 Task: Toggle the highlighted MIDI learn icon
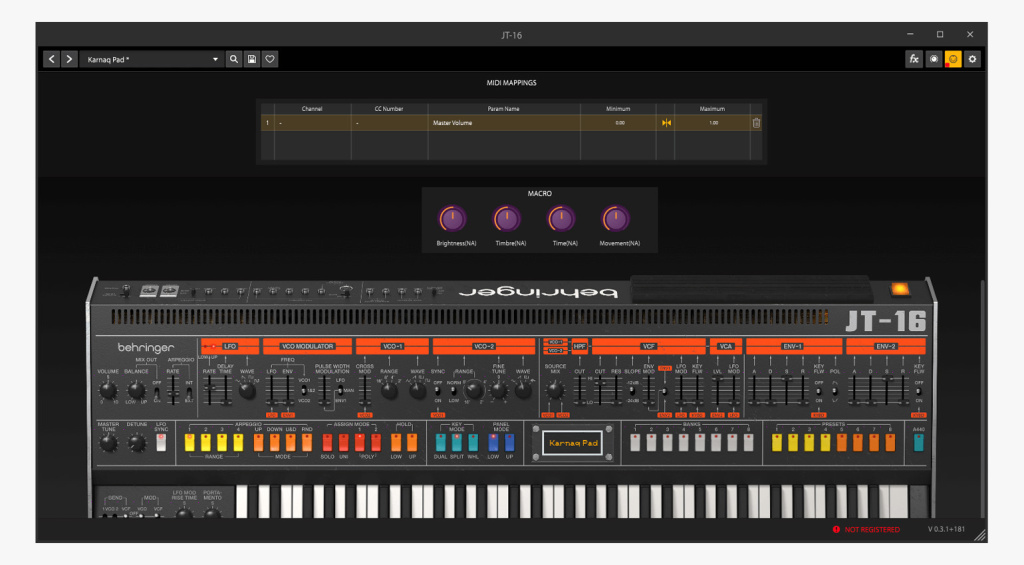953,59
